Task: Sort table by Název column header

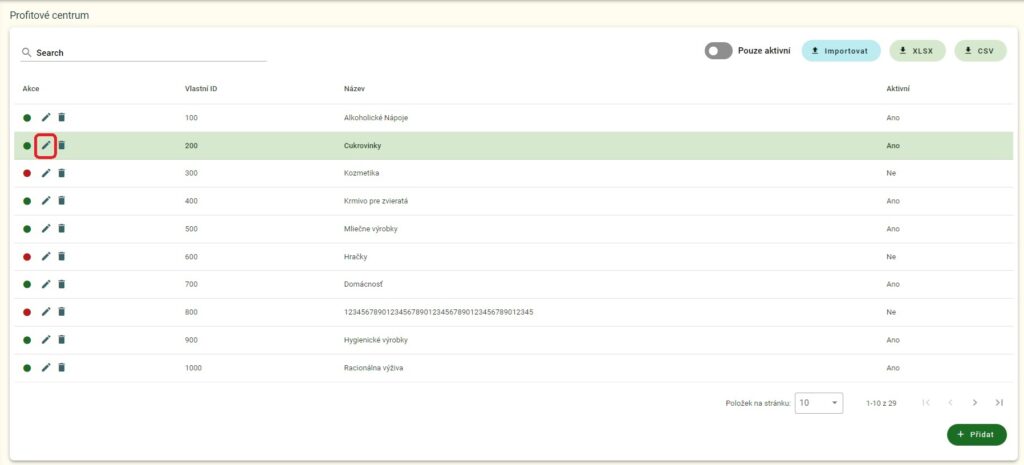Action: tap(356, 89)
